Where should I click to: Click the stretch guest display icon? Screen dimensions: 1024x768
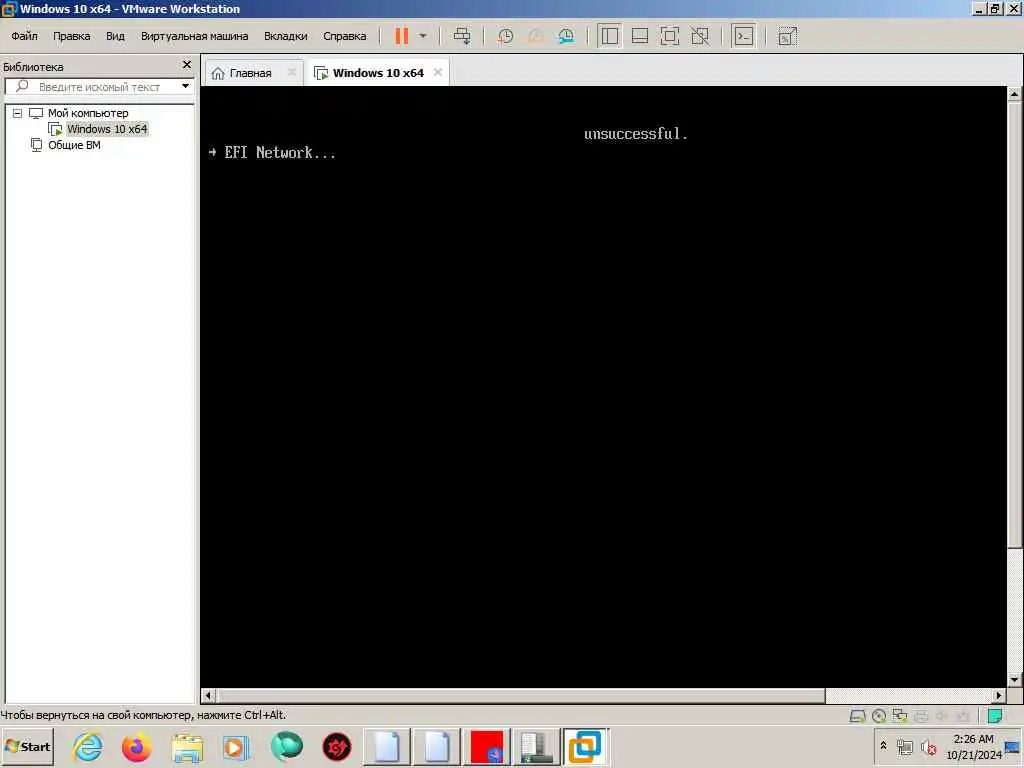788,37
